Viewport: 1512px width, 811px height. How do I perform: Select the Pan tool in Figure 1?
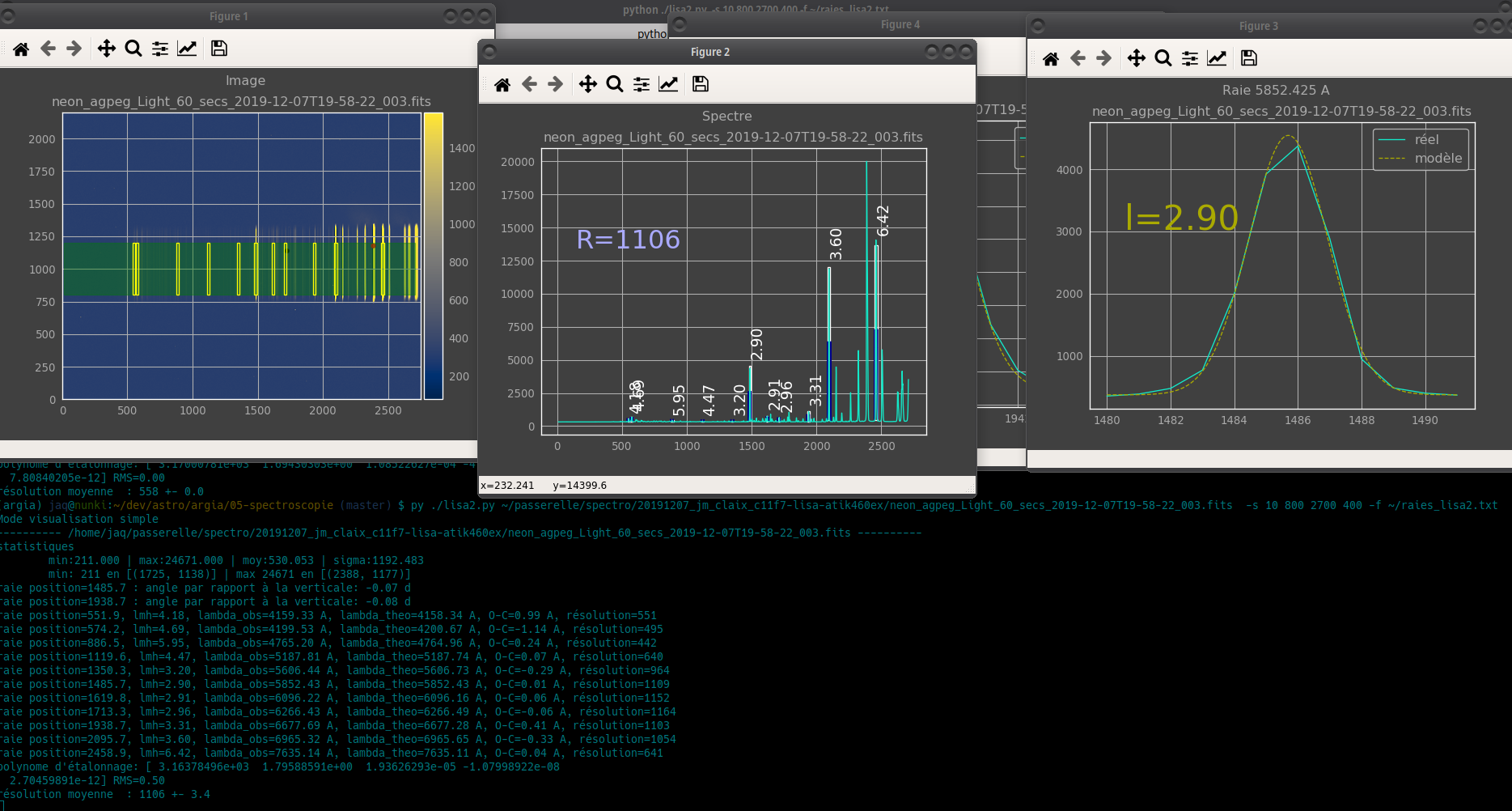point(107,49)
